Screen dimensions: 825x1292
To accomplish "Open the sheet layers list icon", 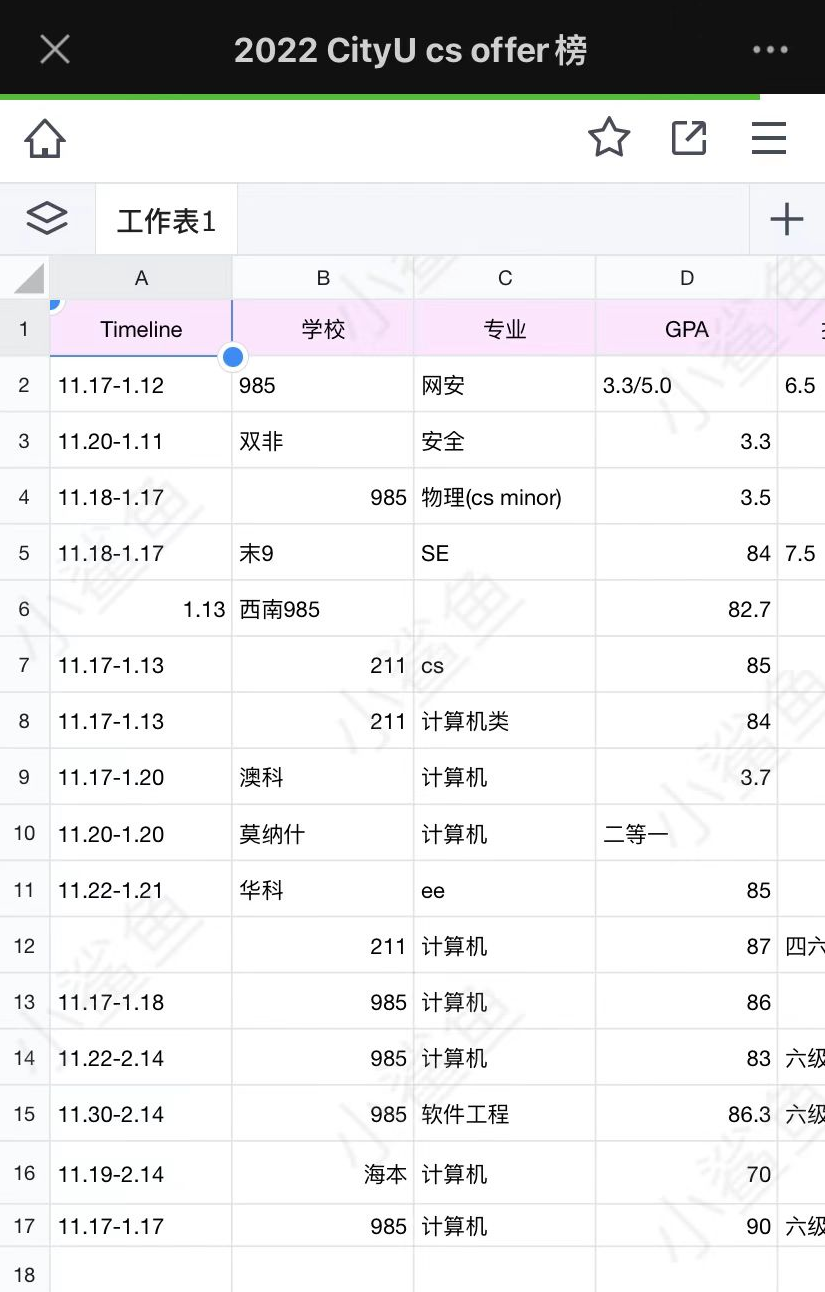I will click(47, 219).
